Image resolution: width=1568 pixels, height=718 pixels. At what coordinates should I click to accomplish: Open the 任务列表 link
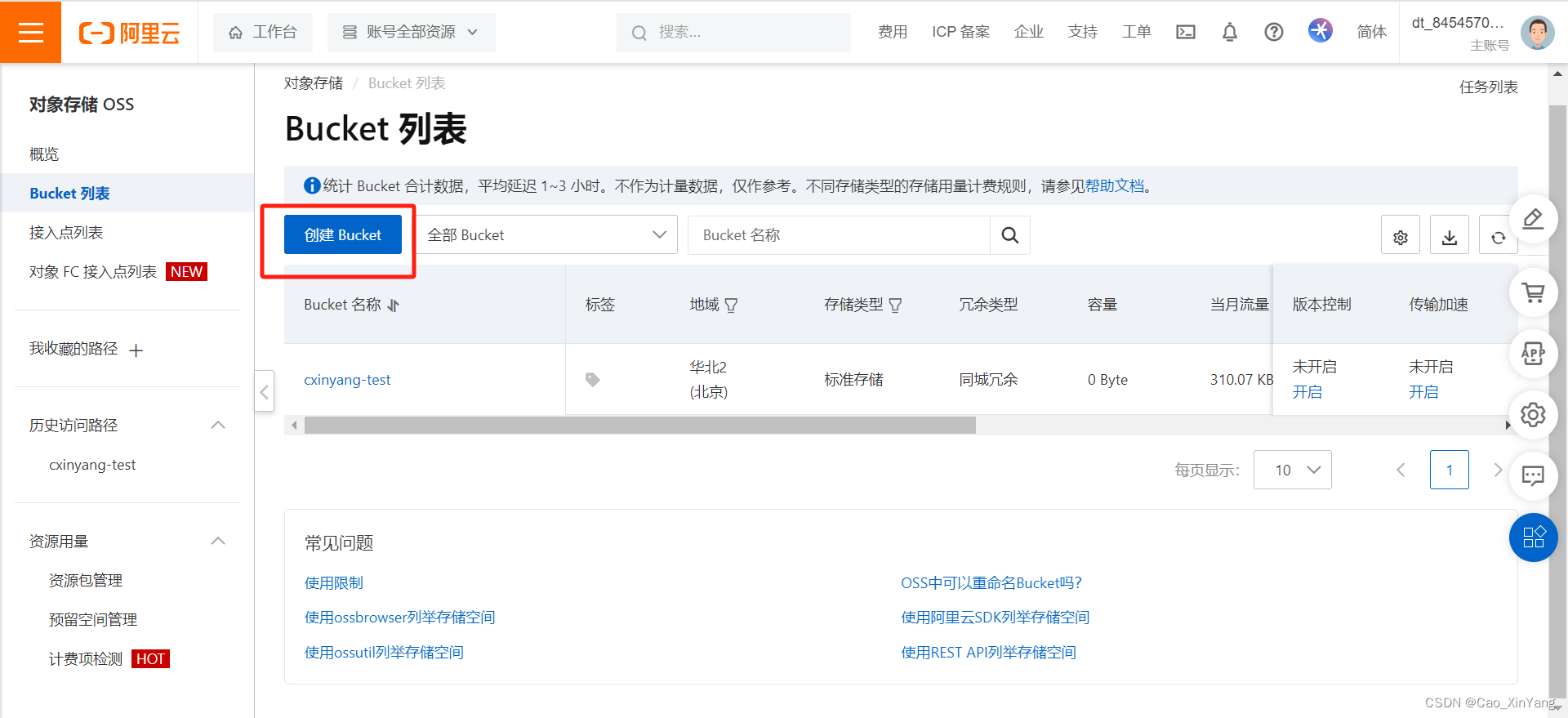coord(1489,87)
